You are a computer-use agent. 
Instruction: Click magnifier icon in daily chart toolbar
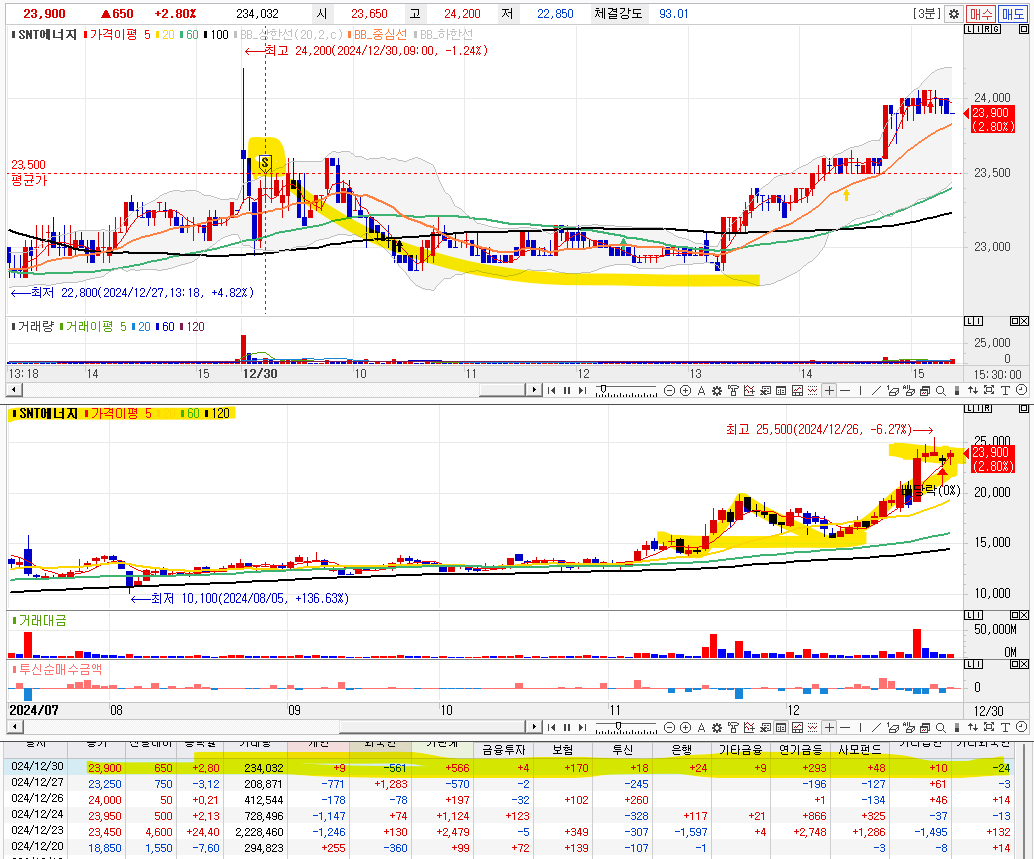pos(941,727)
